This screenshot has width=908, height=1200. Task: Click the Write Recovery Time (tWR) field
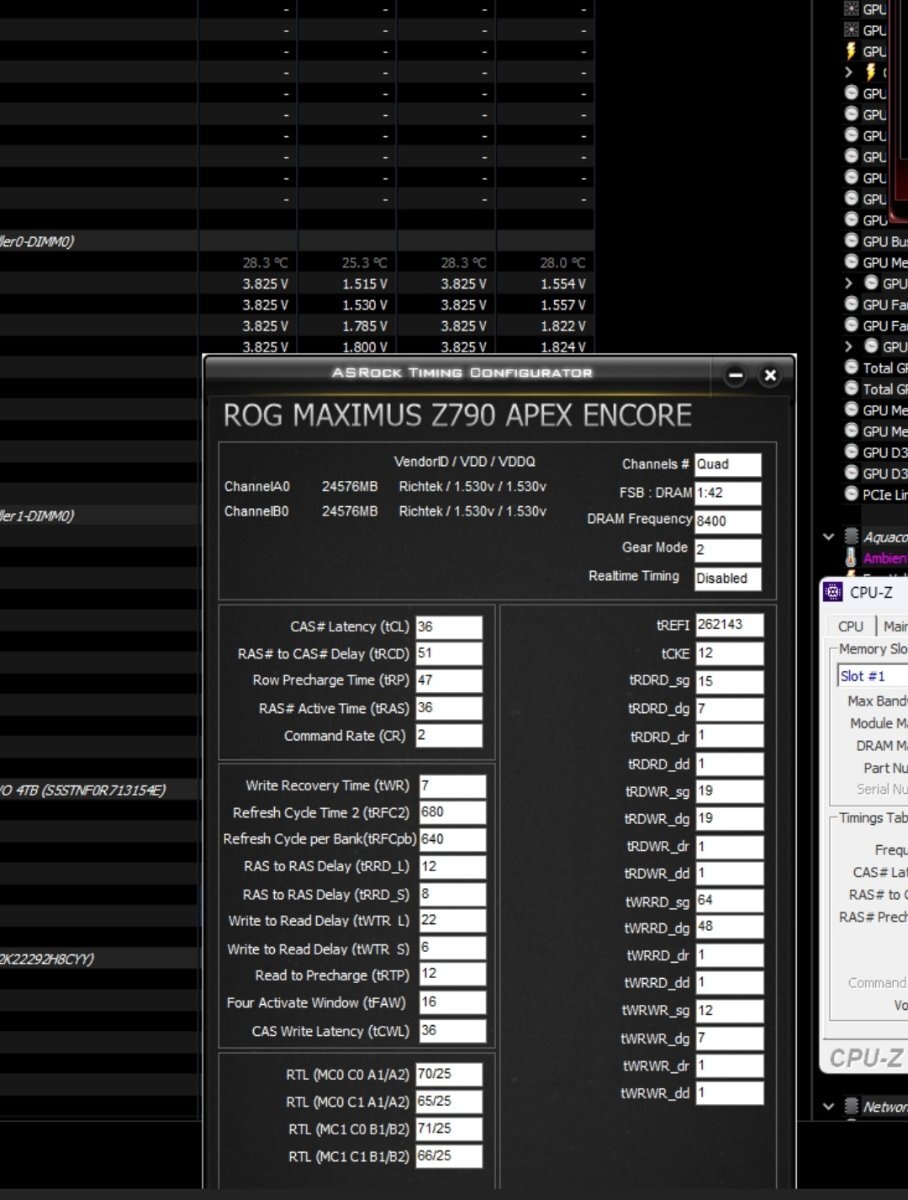[452, 786]
